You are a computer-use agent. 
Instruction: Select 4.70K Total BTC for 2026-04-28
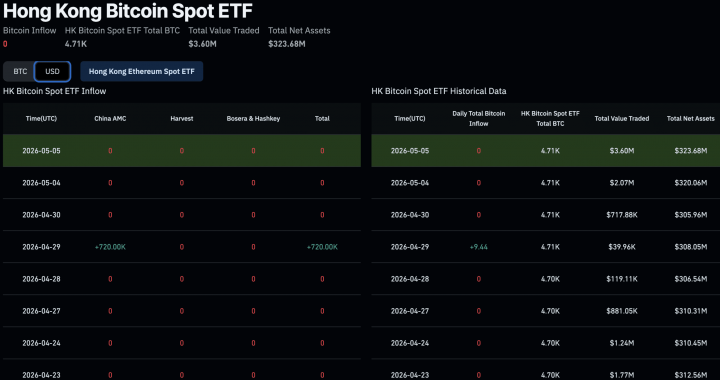pos(550,279)
